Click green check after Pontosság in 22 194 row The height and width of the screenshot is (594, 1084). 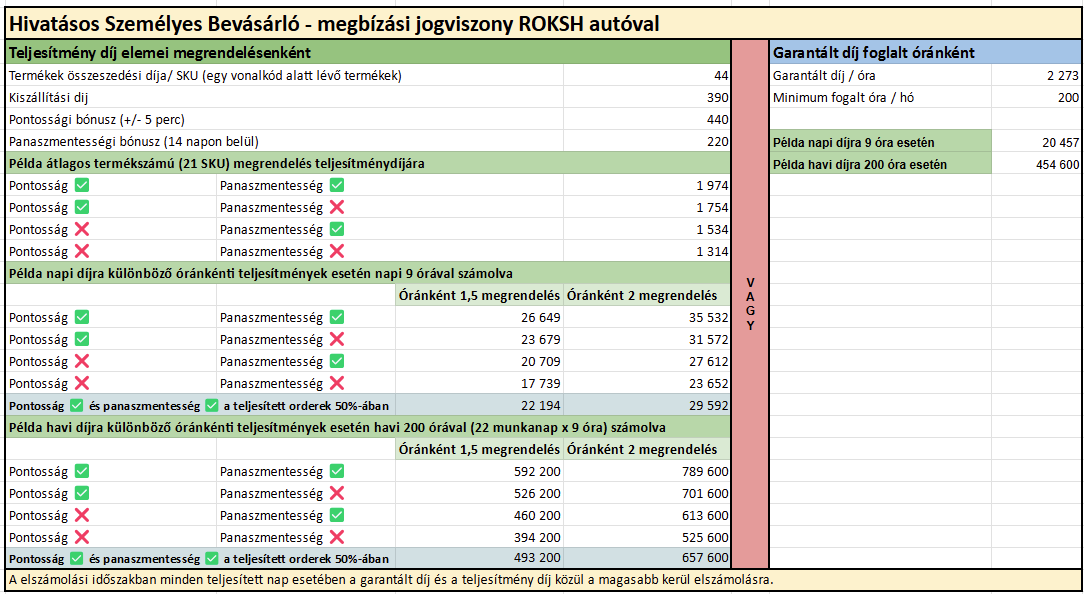pos(77,405)
